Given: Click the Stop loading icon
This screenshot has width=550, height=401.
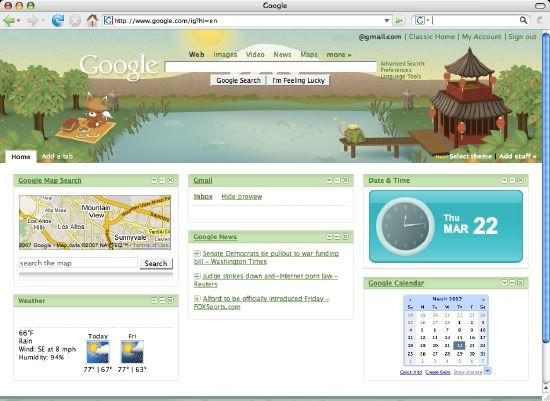Looking at the screenshot, I should coord(75,21).
